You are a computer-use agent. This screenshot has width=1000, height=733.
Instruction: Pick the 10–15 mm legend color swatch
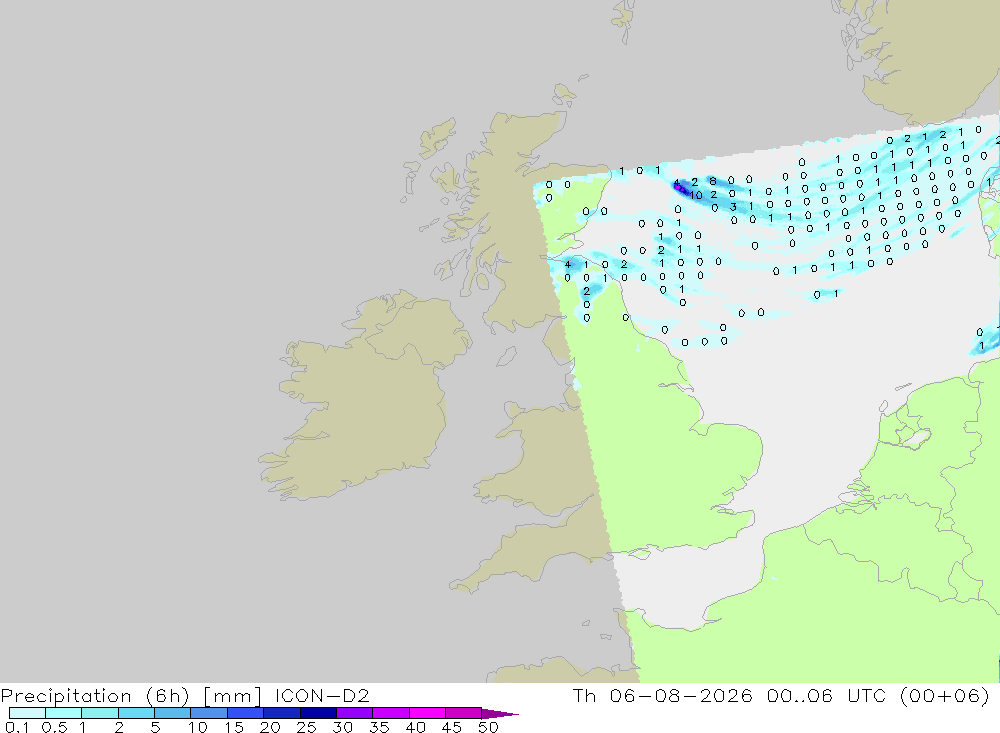(209, 713)
